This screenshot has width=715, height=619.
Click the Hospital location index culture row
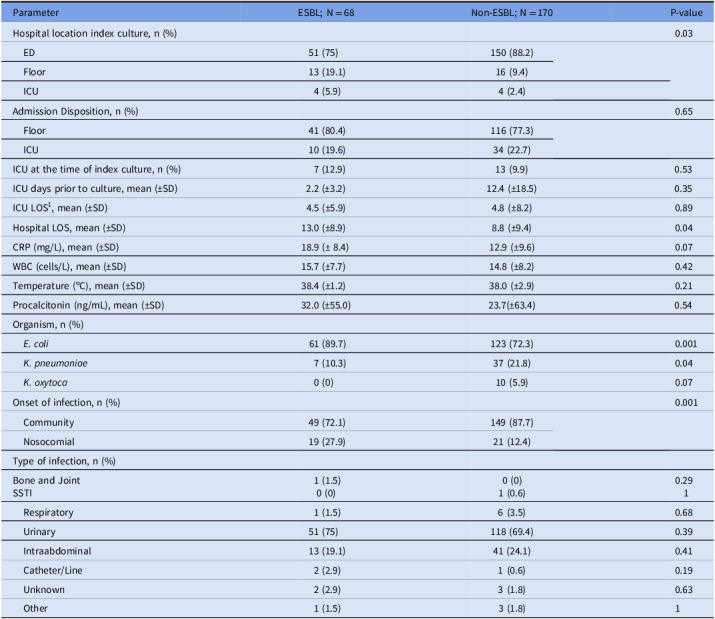pyautogui.click(x=358, y=33)
